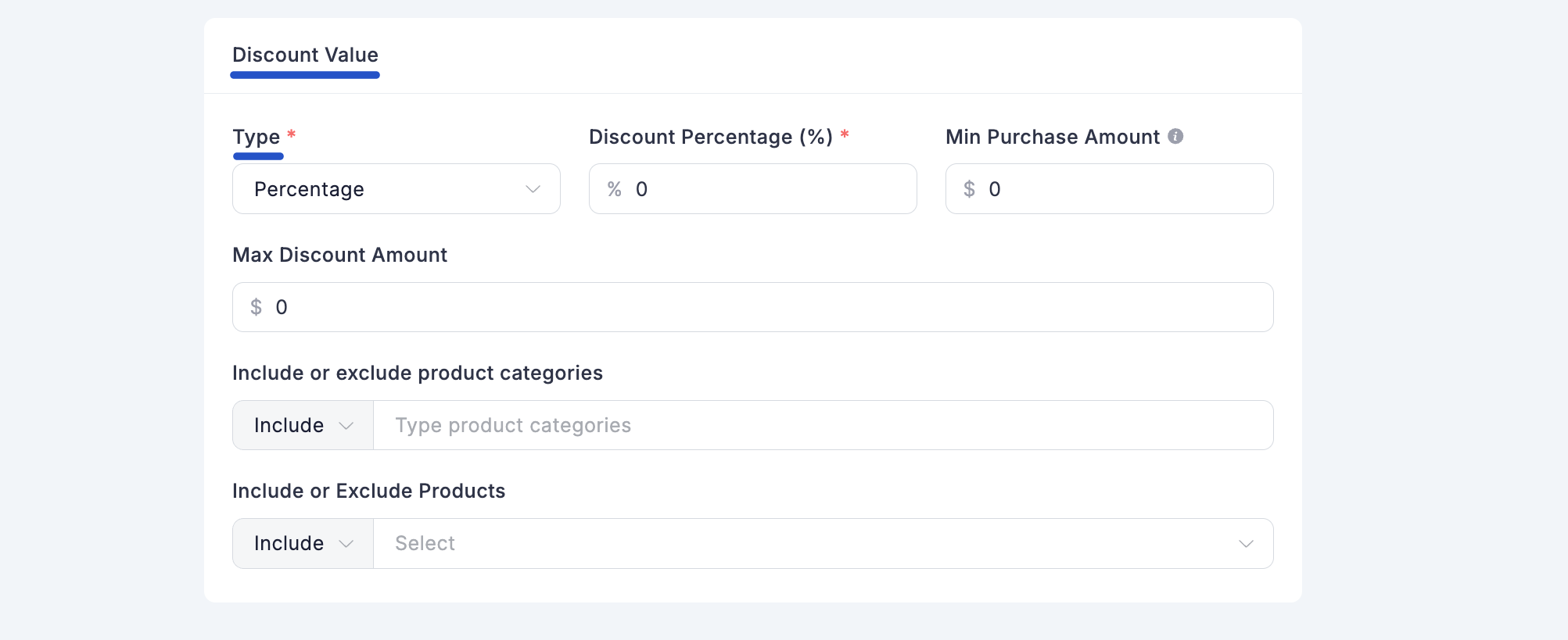Click Include or Exclude Products label
This screenshot has height=640, width=1568.
[x=369, y=491]
